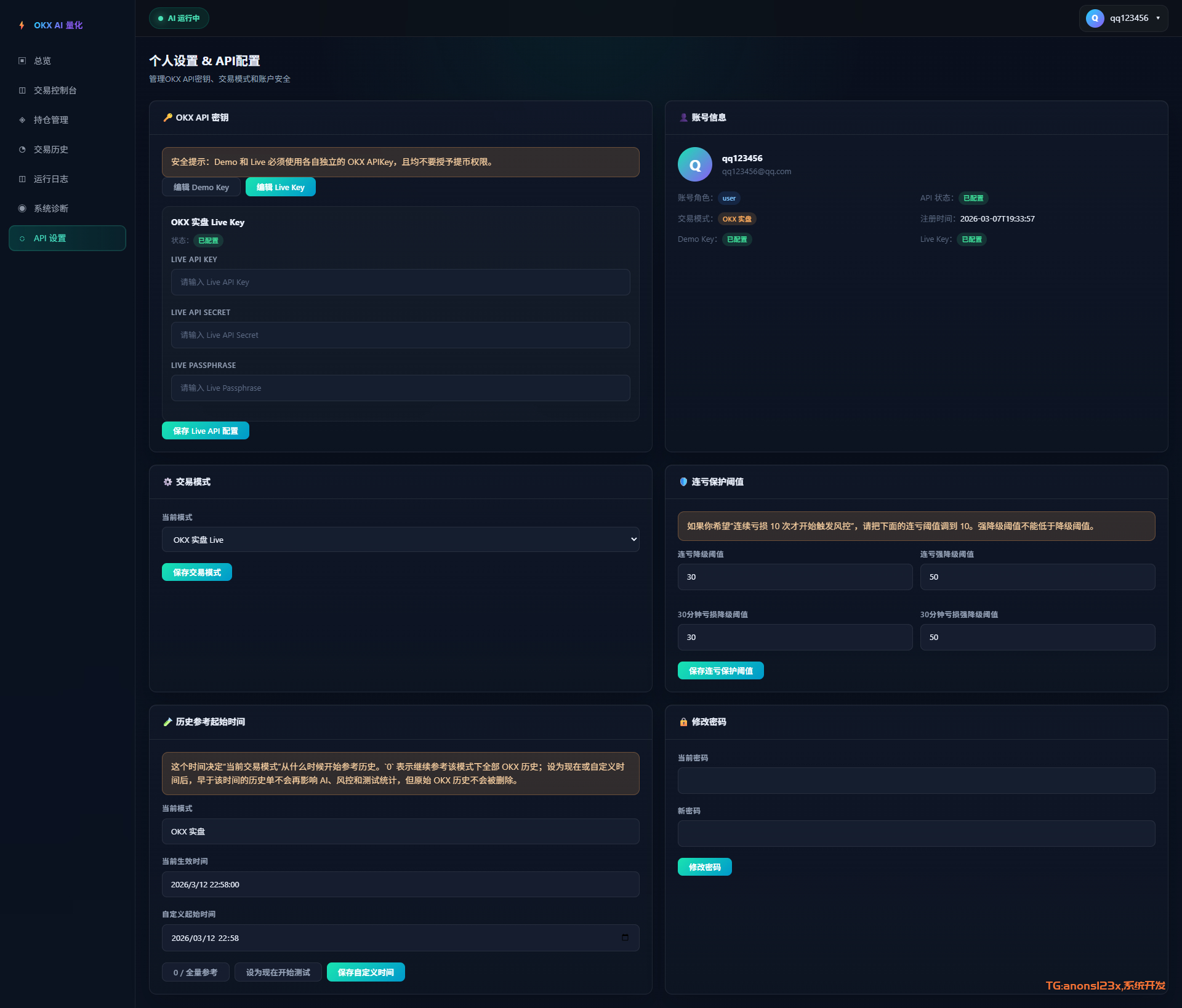Switch to 编辑 Demo Key tab
The width and height of the screenshot is (1182, 1008).
click(201, 187)
